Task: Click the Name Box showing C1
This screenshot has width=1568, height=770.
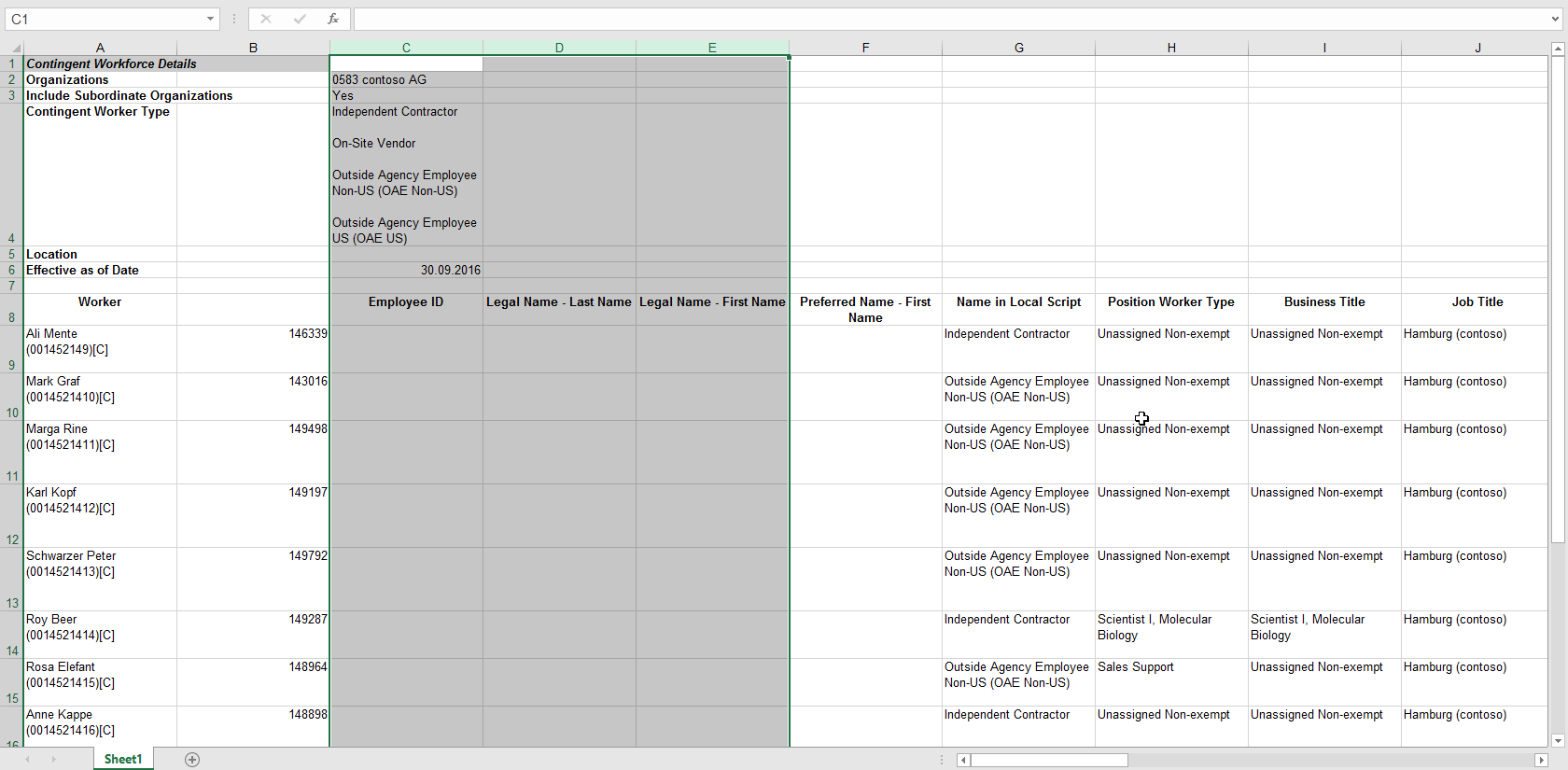Action: pyautogui.click(x=105, y=19)
